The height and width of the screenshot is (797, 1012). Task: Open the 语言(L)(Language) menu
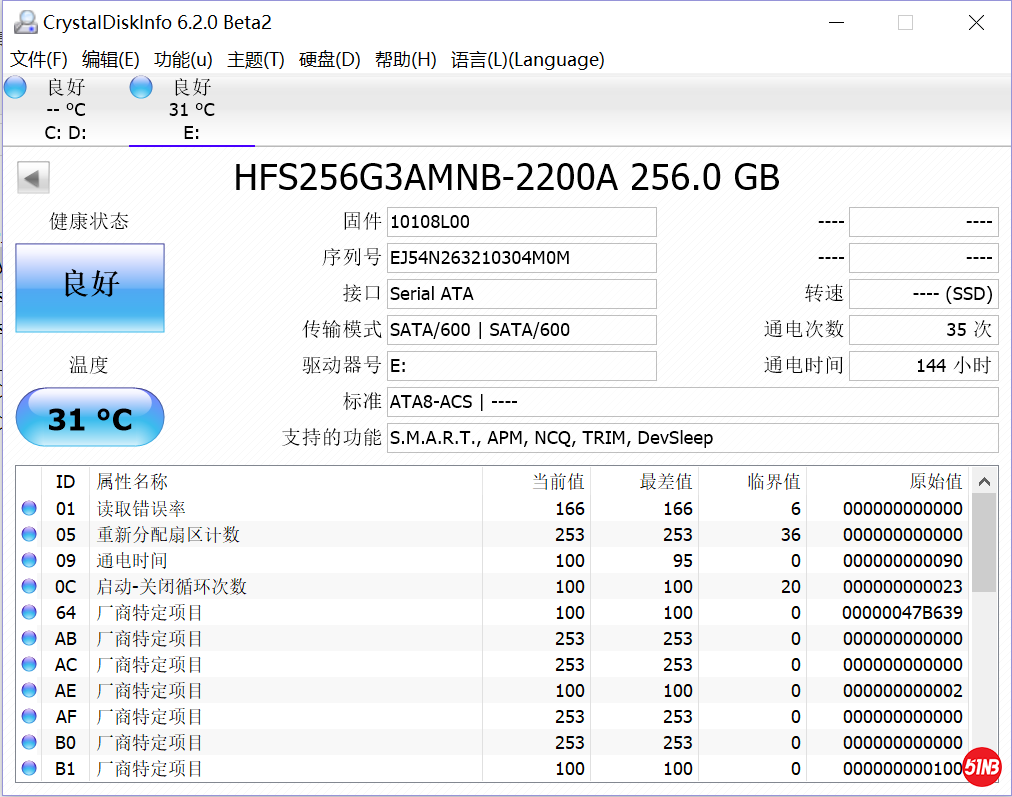pos(530,60)
